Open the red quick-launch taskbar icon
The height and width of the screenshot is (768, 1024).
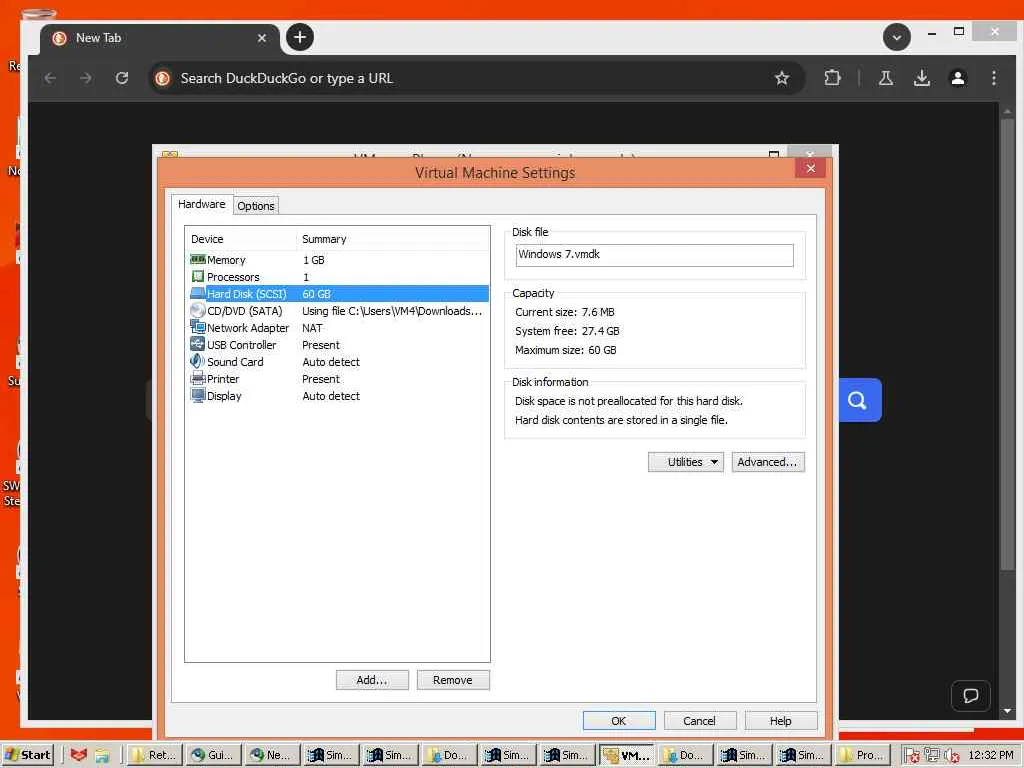point(78,755)
